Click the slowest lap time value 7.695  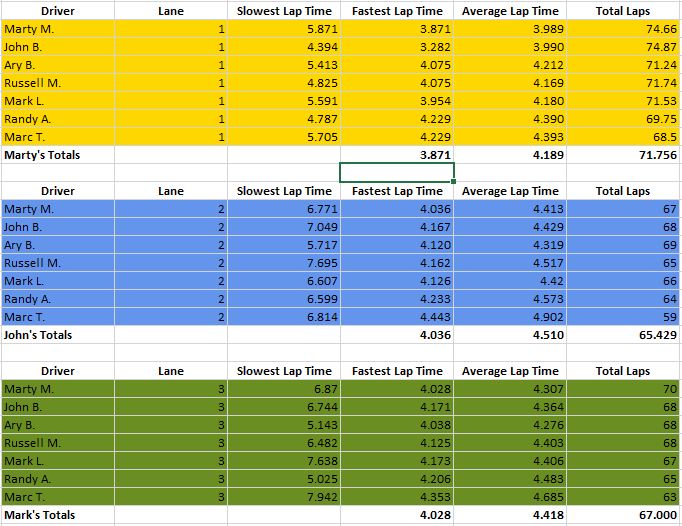point(284,263)
